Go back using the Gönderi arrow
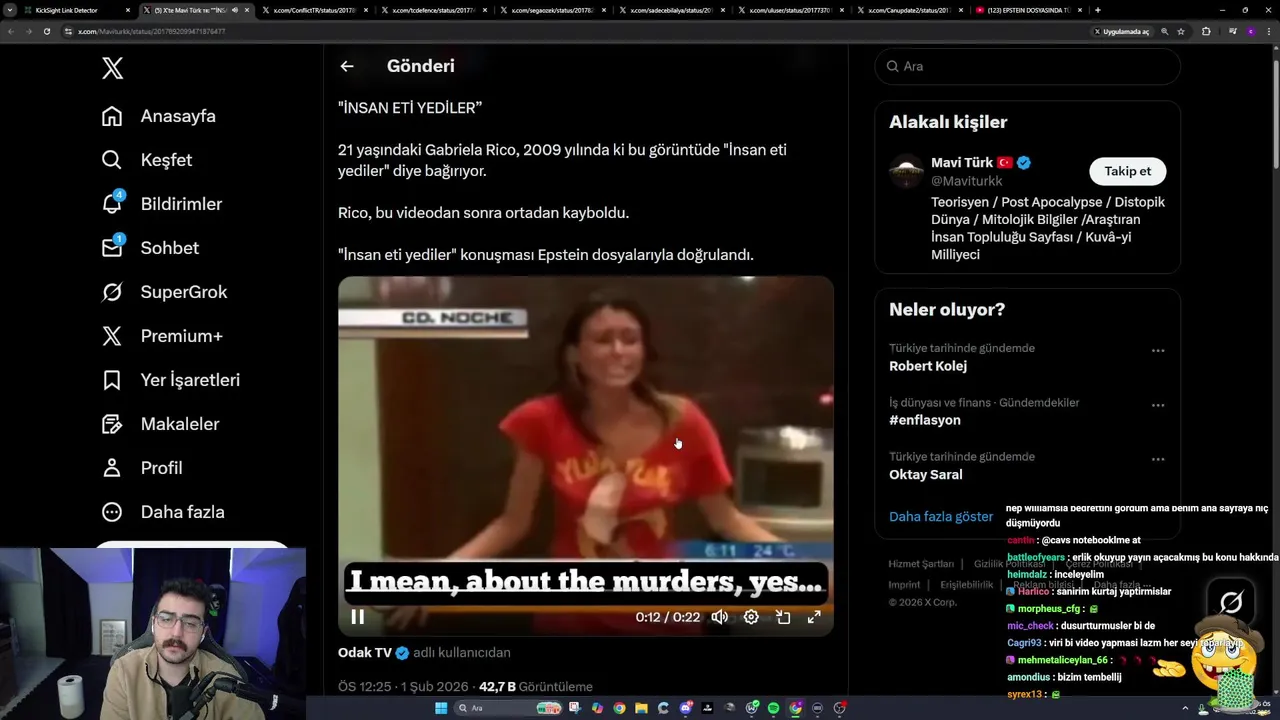1280x720 pixels. [x=347, y=66]
